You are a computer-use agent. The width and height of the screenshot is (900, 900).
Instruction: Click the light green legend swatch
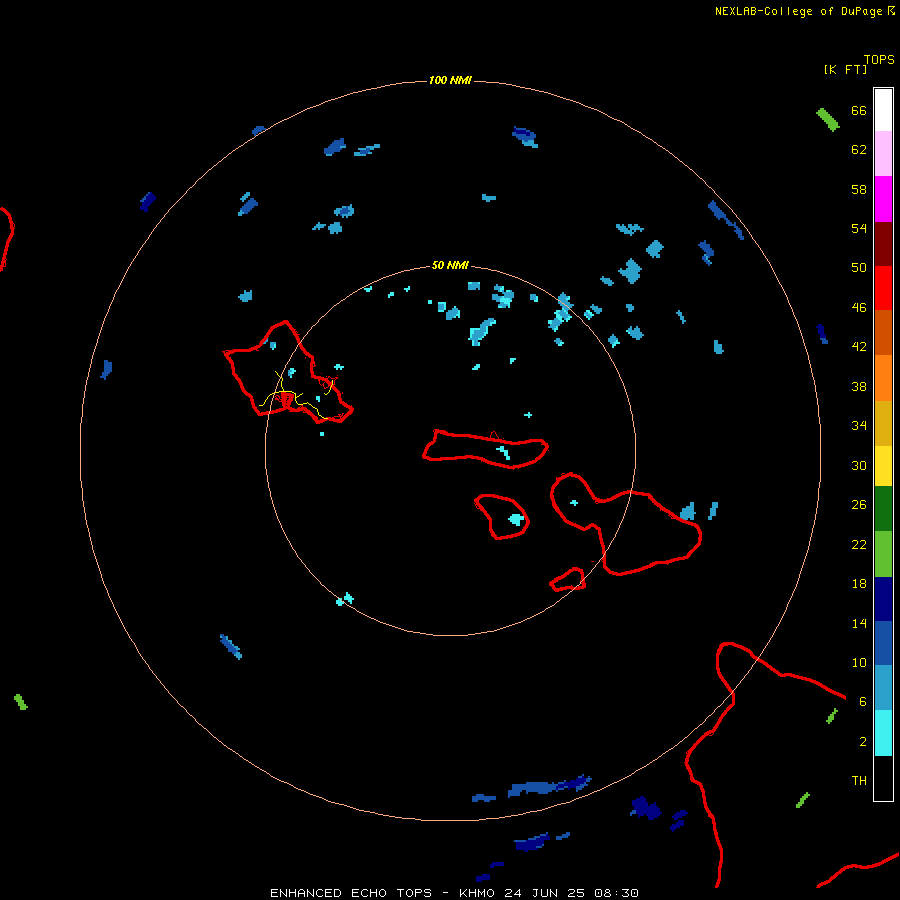883,554
